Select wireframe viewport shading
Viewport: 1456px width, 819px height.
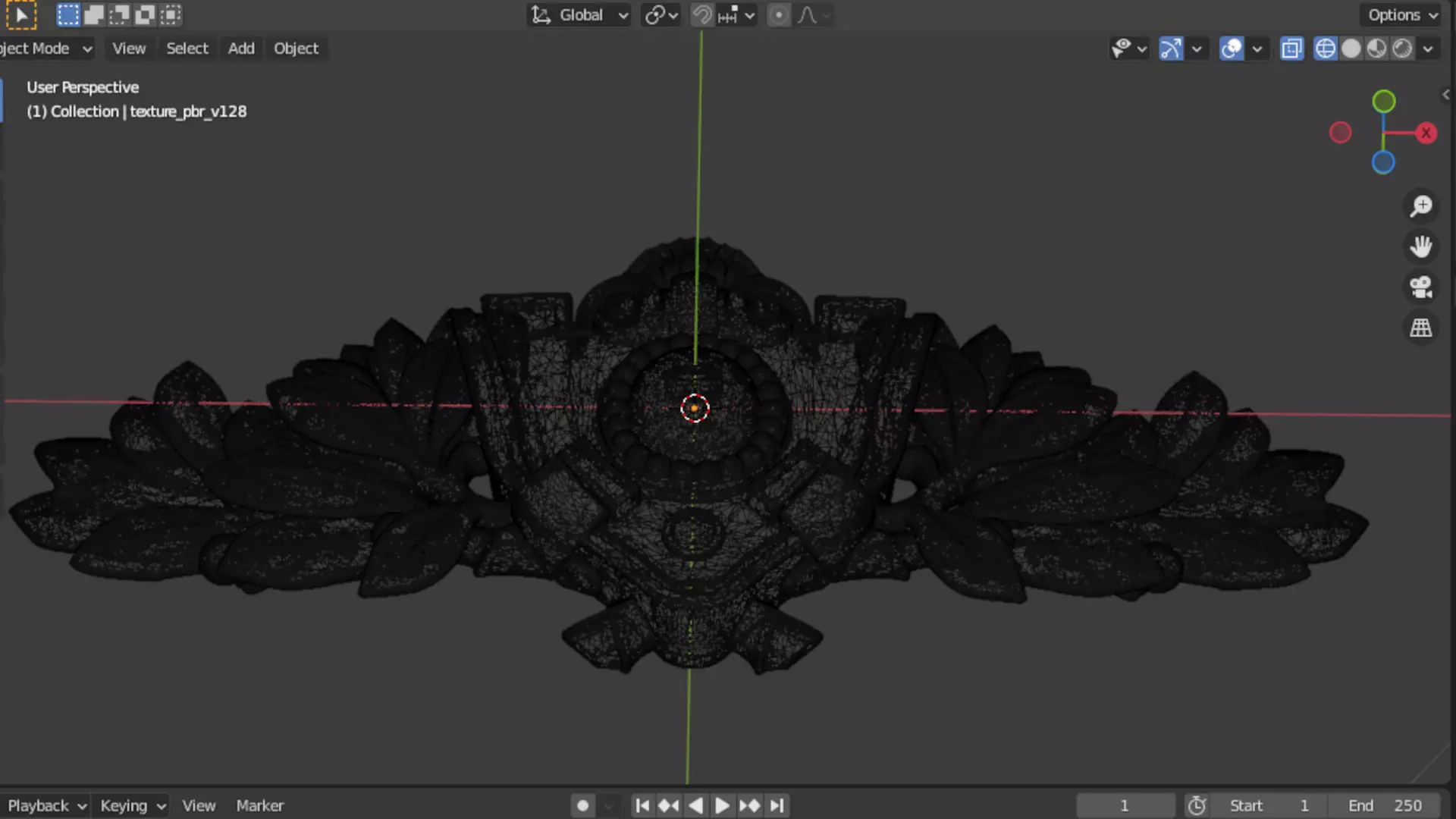[1325, 49]
